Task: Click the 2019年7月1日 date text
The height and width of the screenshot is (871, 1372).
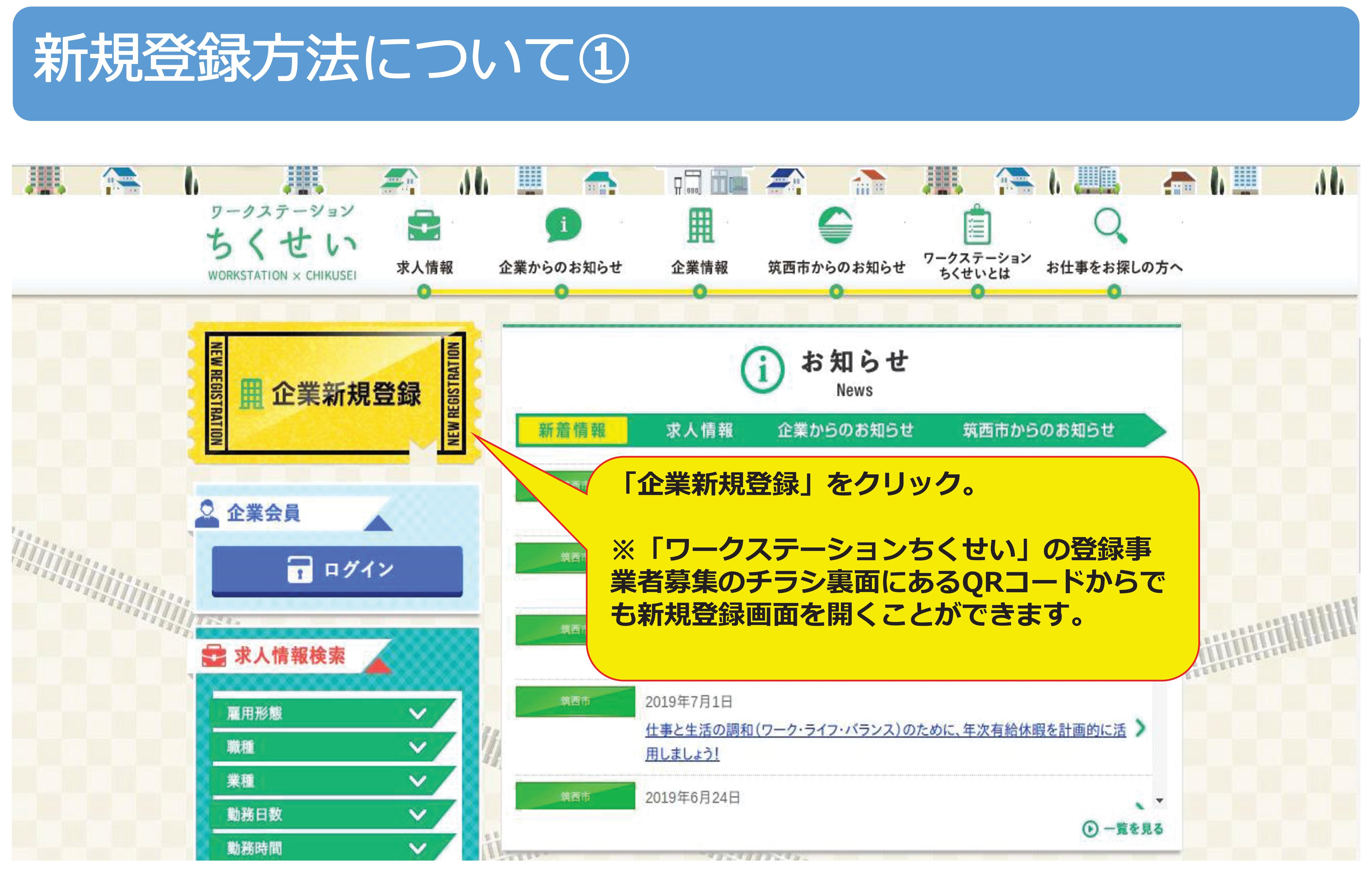Action: 689,702
